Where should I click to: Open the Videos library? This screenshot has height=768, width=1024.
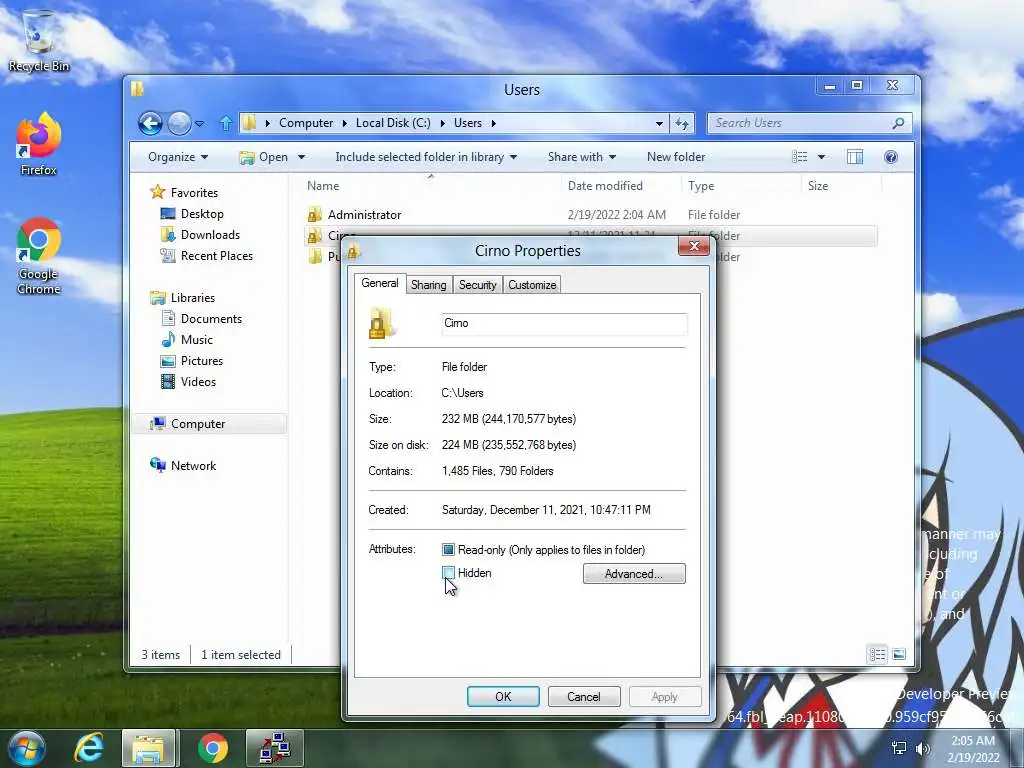pyautogui.click(x=198, y=381)
